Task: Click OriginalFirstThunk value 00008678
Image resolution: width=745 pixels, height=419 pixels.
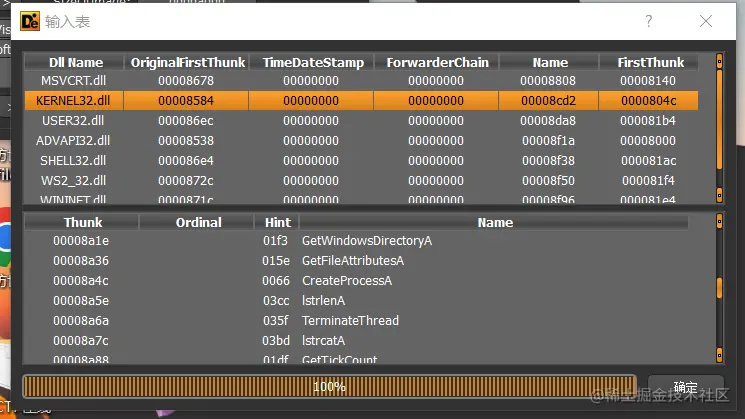Action: point(186,81)
